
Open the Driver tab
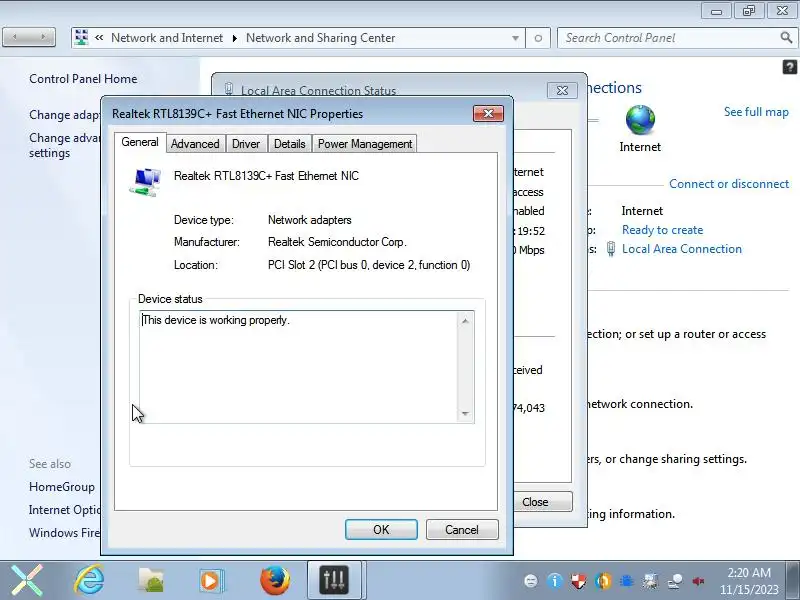coord(246,144)
